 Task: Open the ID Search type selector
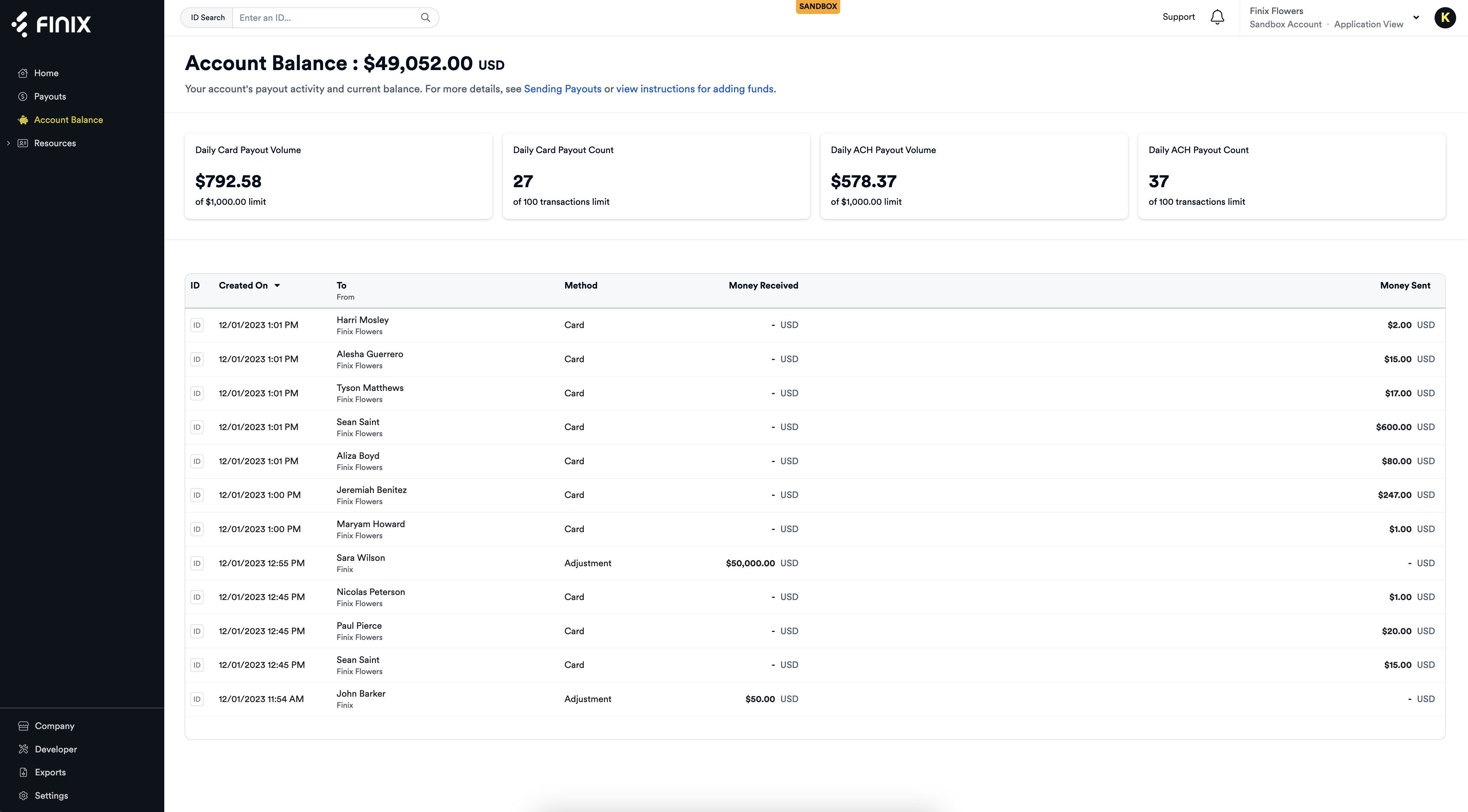tap(207, 18)
